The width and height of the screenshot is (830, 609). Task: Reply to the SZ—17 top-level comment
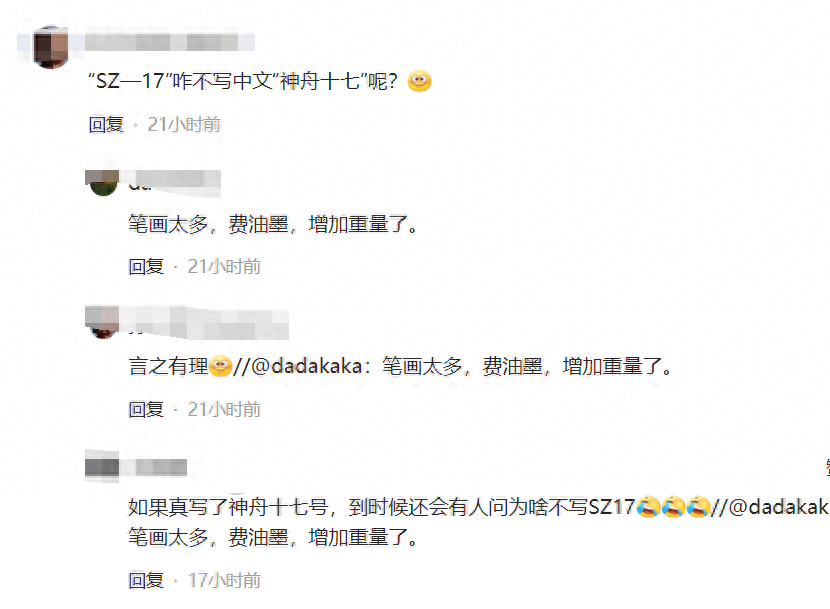[106, 124]
